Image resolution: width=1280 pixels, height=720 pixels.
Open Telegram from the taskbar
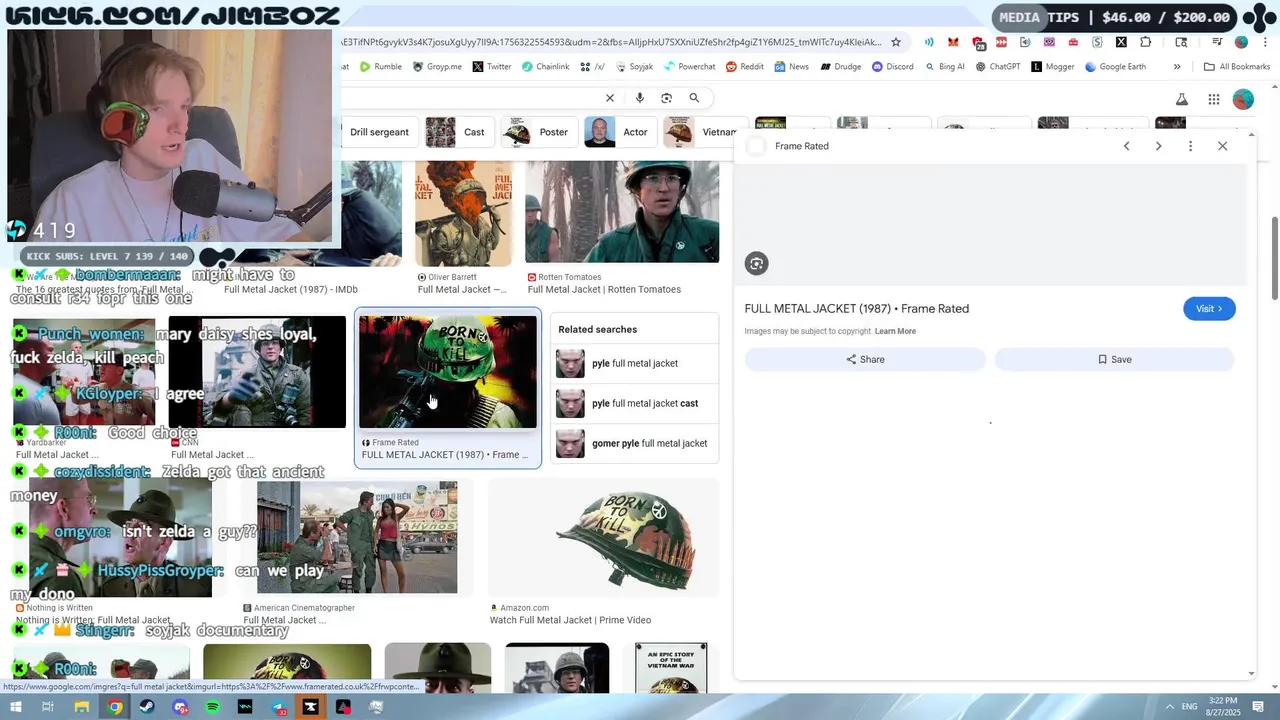click(x=278, y=707)
